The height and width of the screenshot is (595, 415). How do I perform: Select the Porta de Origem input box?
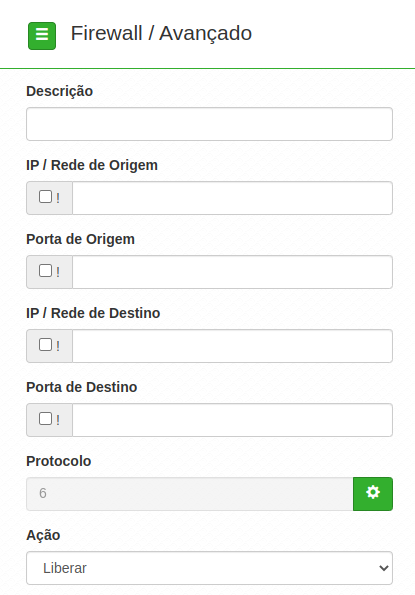[233, 272]
